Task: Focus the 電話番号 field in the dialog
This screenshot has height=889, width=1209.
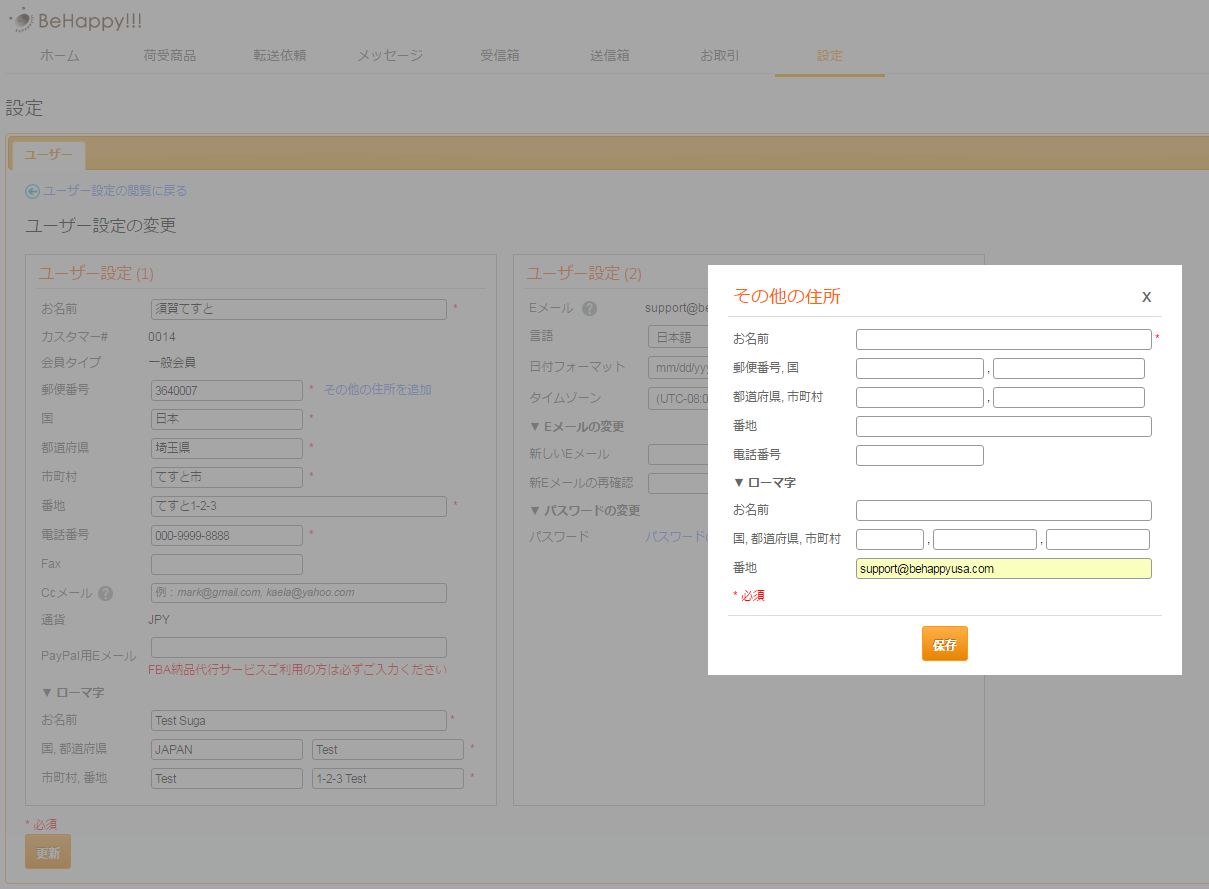Action: [919, 456]
